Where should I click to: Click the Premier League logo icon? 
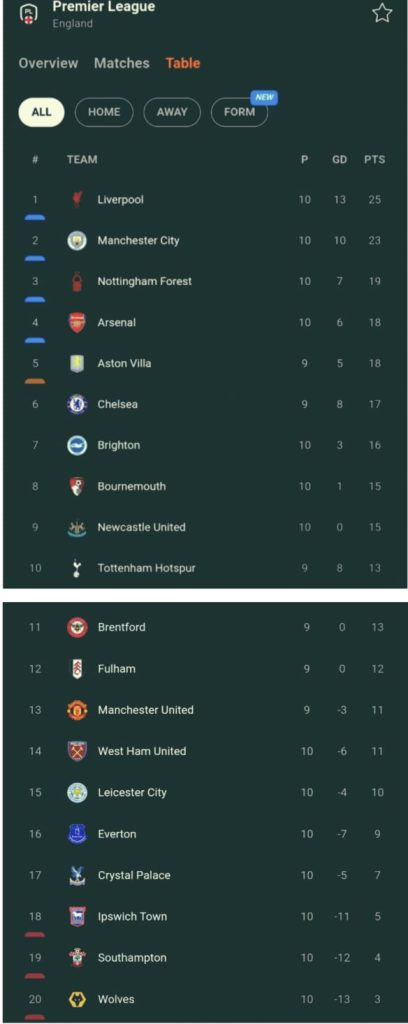point(28,13)
